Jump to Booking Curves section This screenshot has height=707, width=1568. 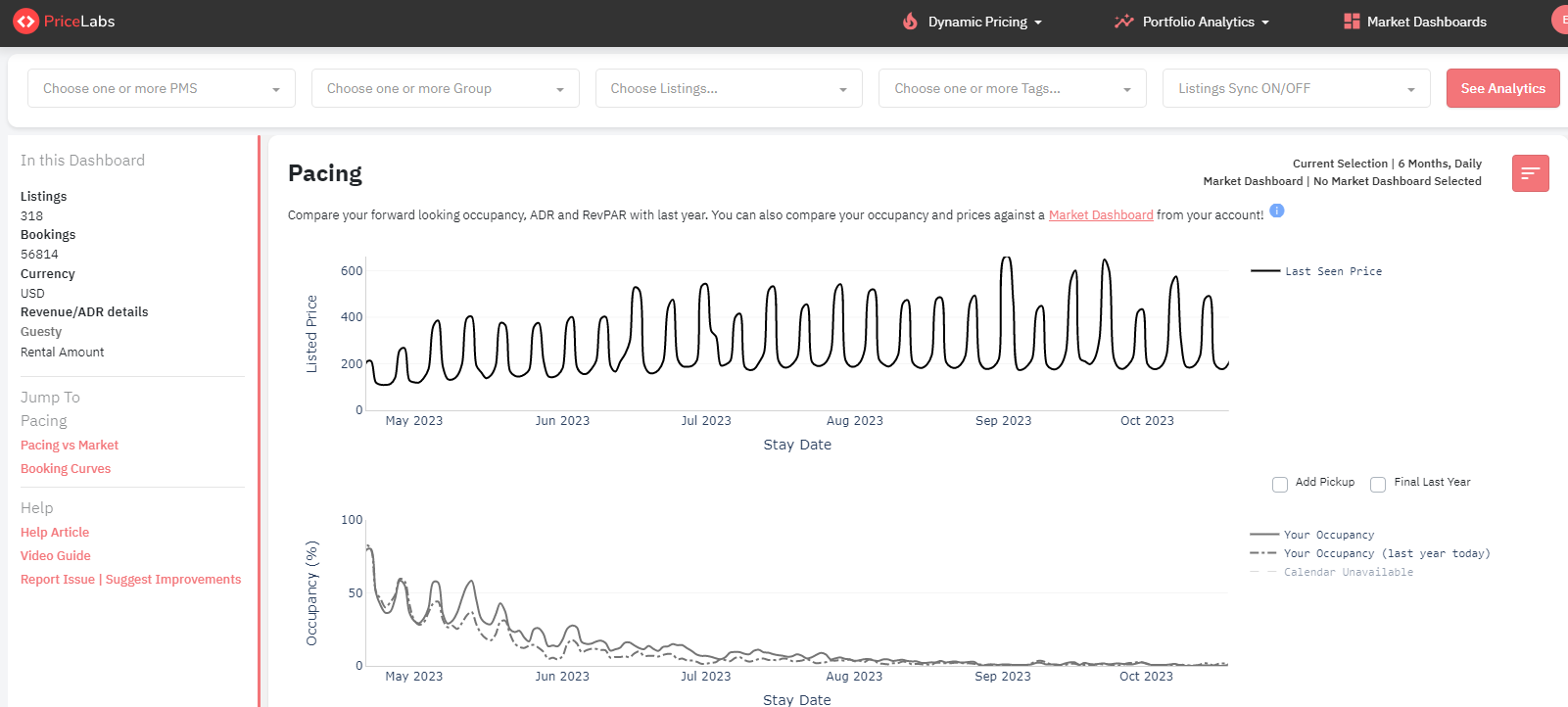[66, 468]
